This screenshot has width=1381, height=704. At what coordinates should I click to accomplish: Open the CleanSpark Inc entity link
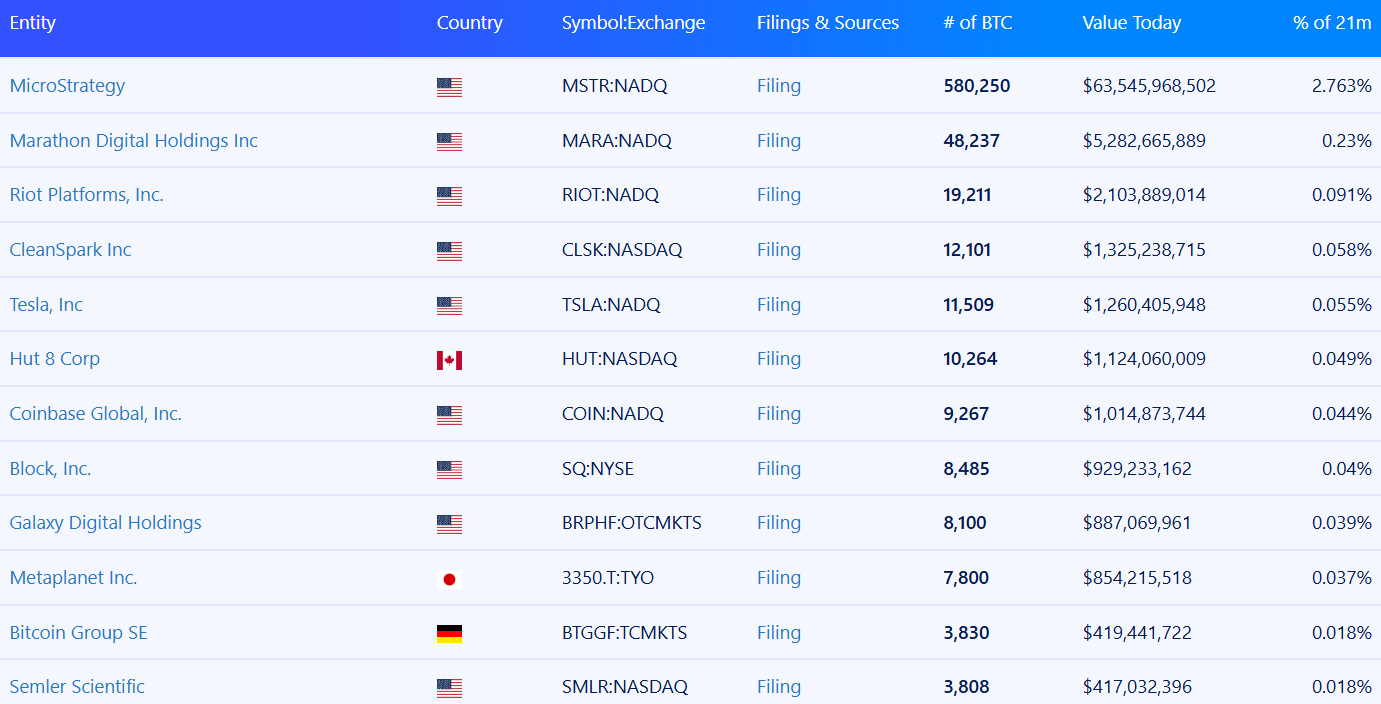(70, 250)
